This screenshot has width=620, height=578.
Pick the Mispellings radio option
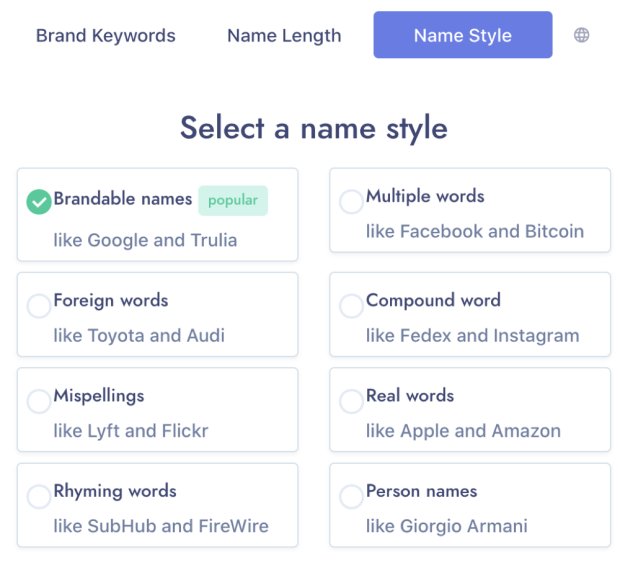(x=38, y=402)
